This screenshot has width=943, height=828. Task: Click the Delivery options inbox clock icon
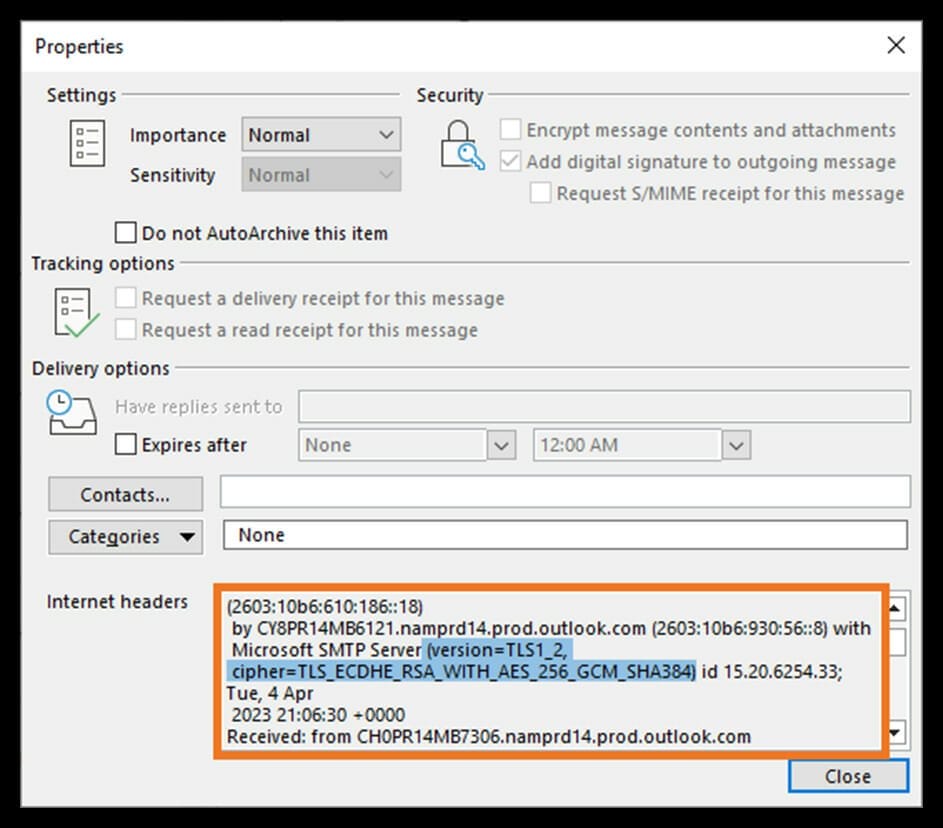click(x=72, y=412)
